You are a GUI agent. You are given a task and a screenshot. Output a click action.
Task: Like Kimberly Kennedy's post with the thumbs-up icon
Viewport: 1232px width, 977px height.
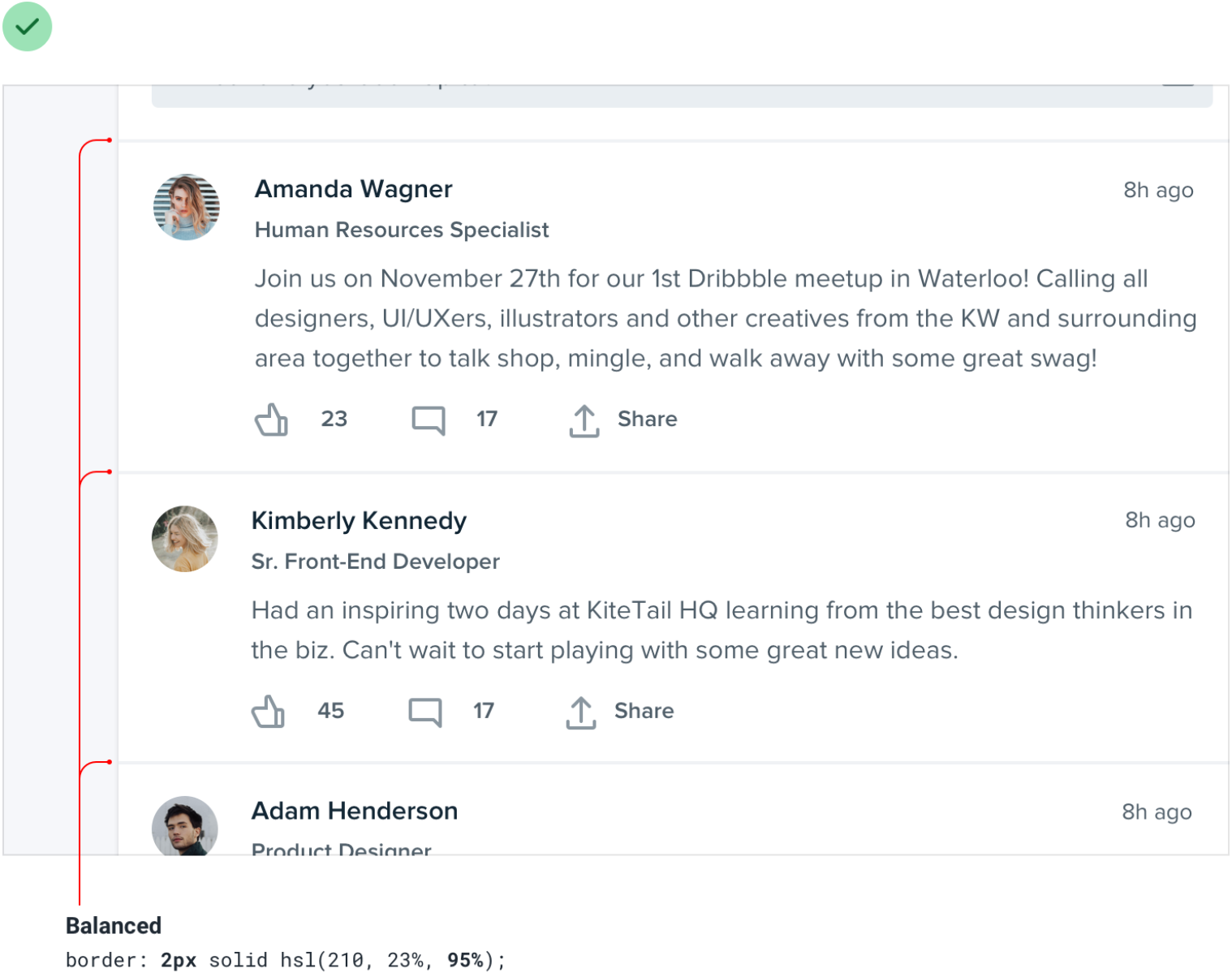coord(269,712)
